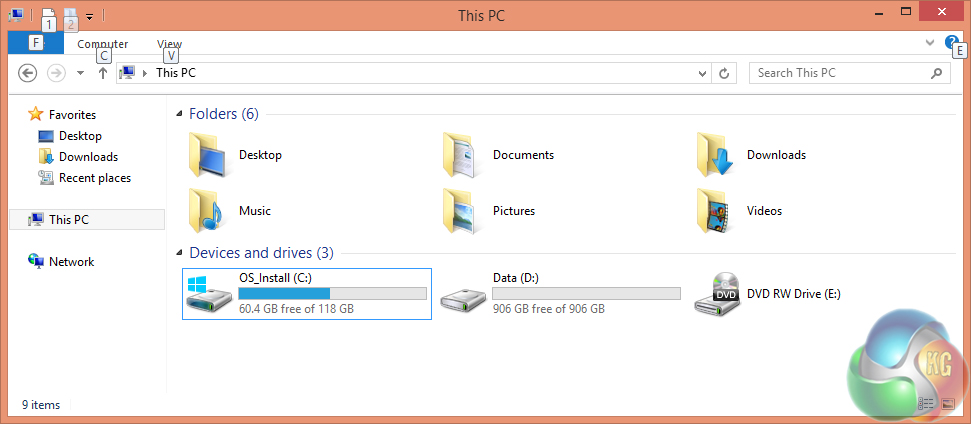Go up one folder level
This screenshot has height=424, width=971.
[x=102, y=73]
